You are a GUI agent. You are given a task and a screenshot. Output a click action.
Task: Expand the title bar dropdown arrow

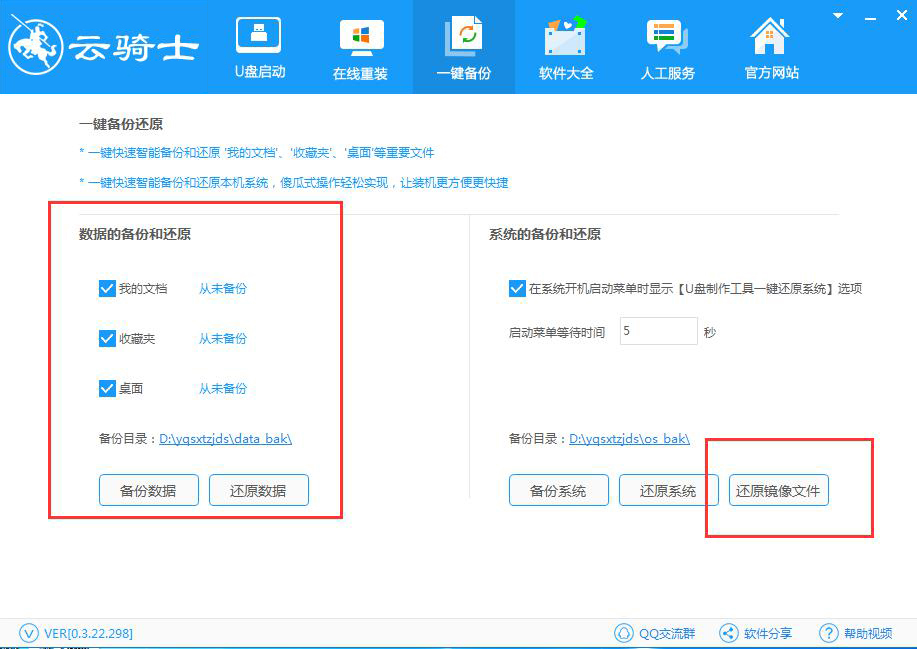836,16
